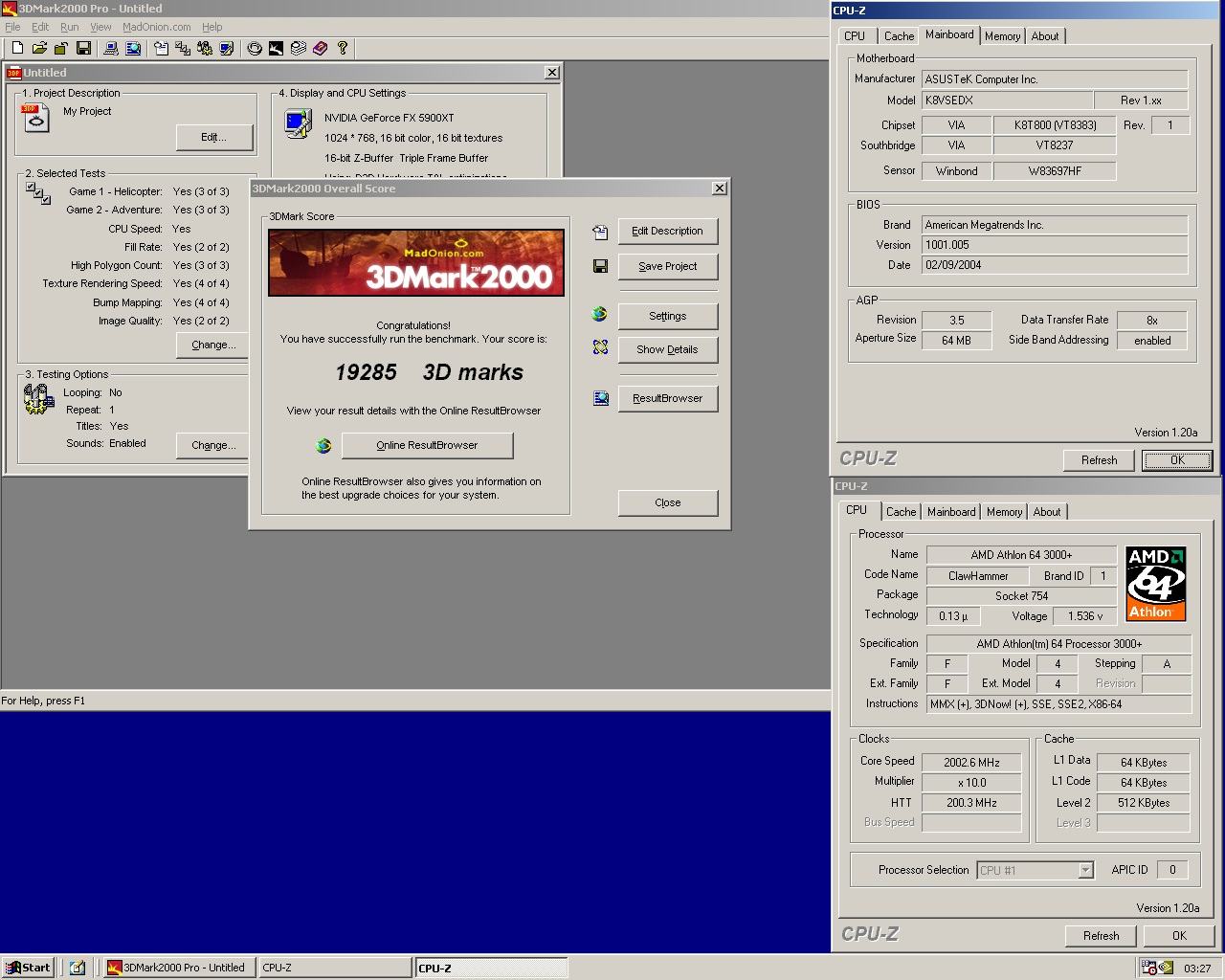Screen dimensions: 1225x980
Task: Click the computer monitor toolbar icon in 3DMark2000
Action: click(111, 48)
